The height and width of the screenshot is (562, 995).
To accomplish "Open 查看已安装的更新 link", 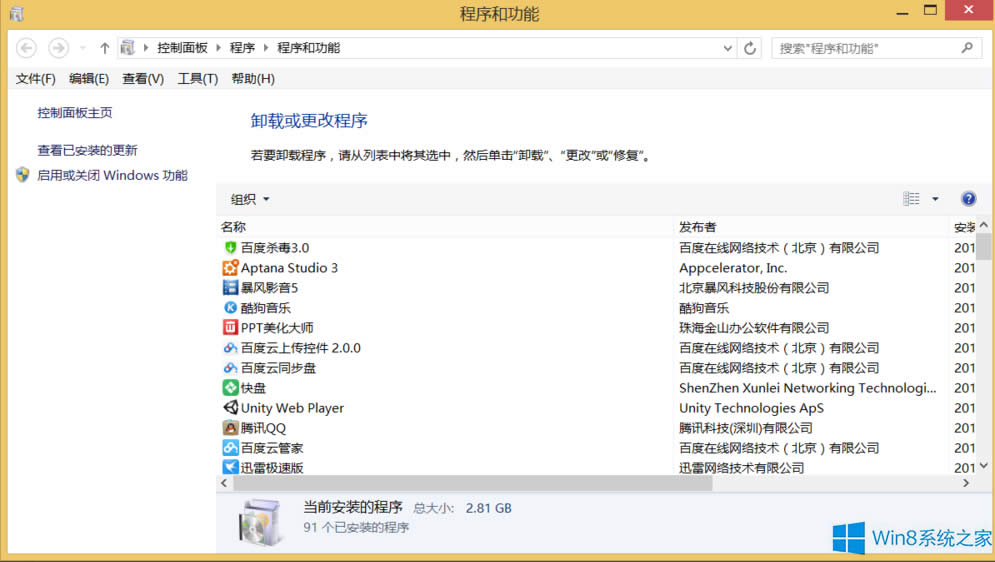I will pyautogui.click(x=88, y=150).
